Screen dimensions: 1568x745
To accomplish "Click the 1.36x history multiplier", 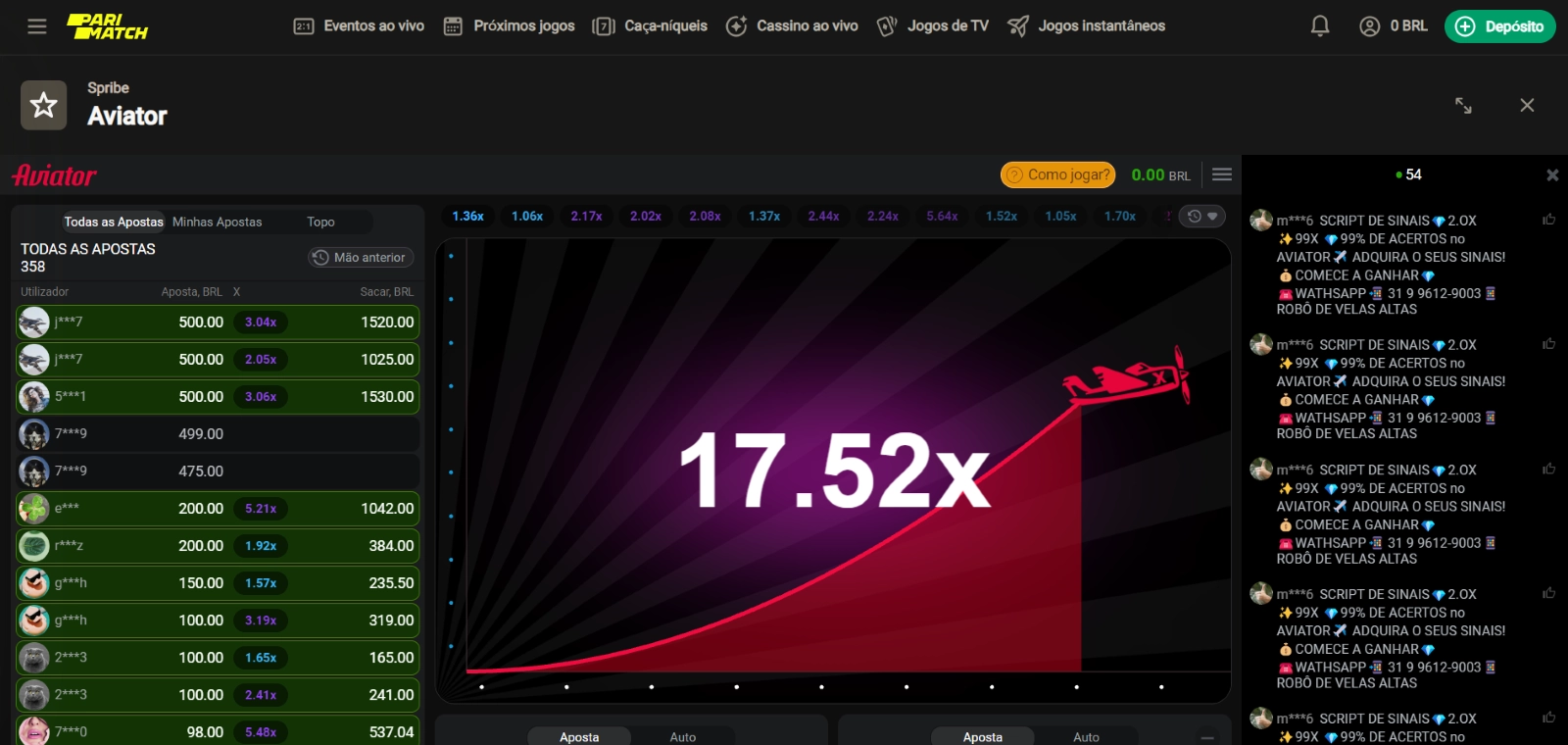I will pos(467,216).
